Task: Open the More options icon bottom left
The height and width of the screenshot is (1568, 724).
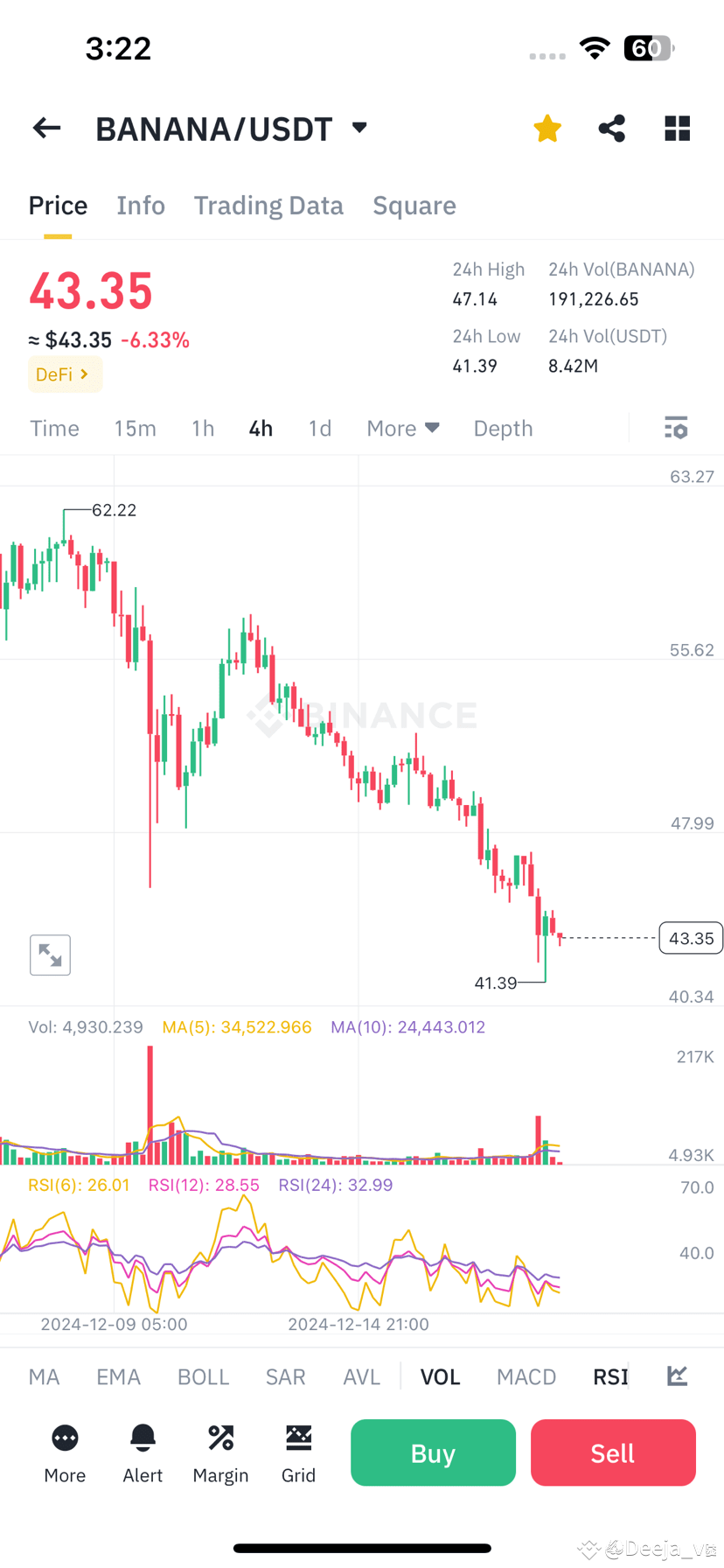Action: click(x=65, y=1452)
